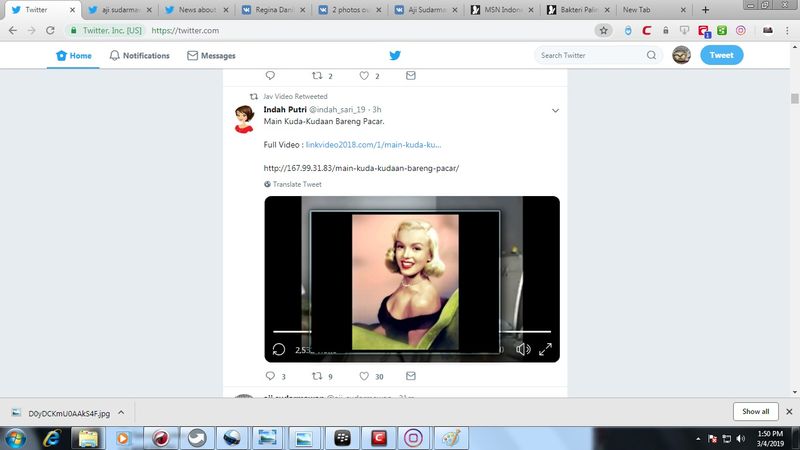Switch to the Regina Dani tab
Viewport: 800px width, 450px height.
[x=272, y=10]
